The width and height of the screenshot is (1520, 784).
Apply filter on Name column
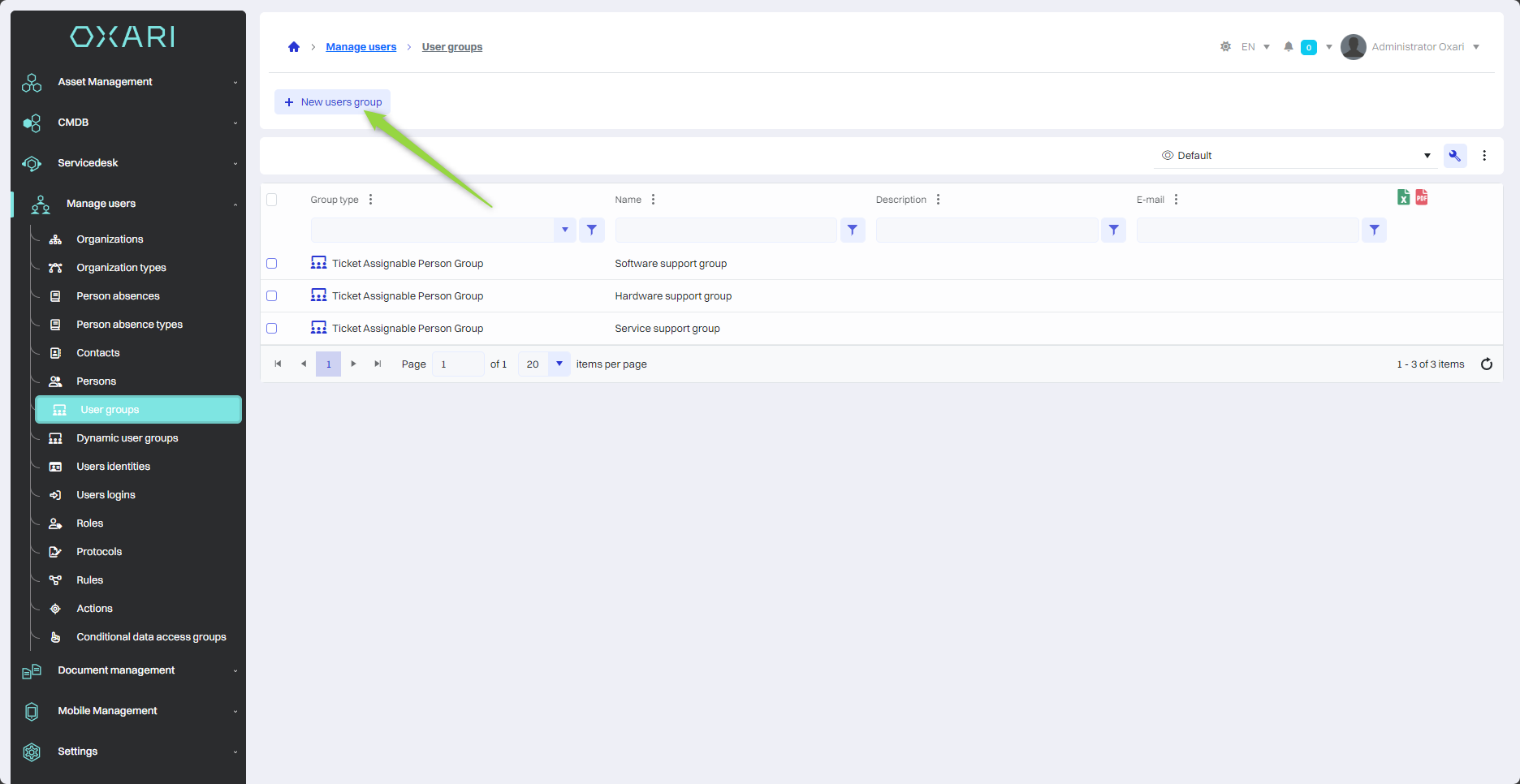pyautogui.click(x=853, y=230)
